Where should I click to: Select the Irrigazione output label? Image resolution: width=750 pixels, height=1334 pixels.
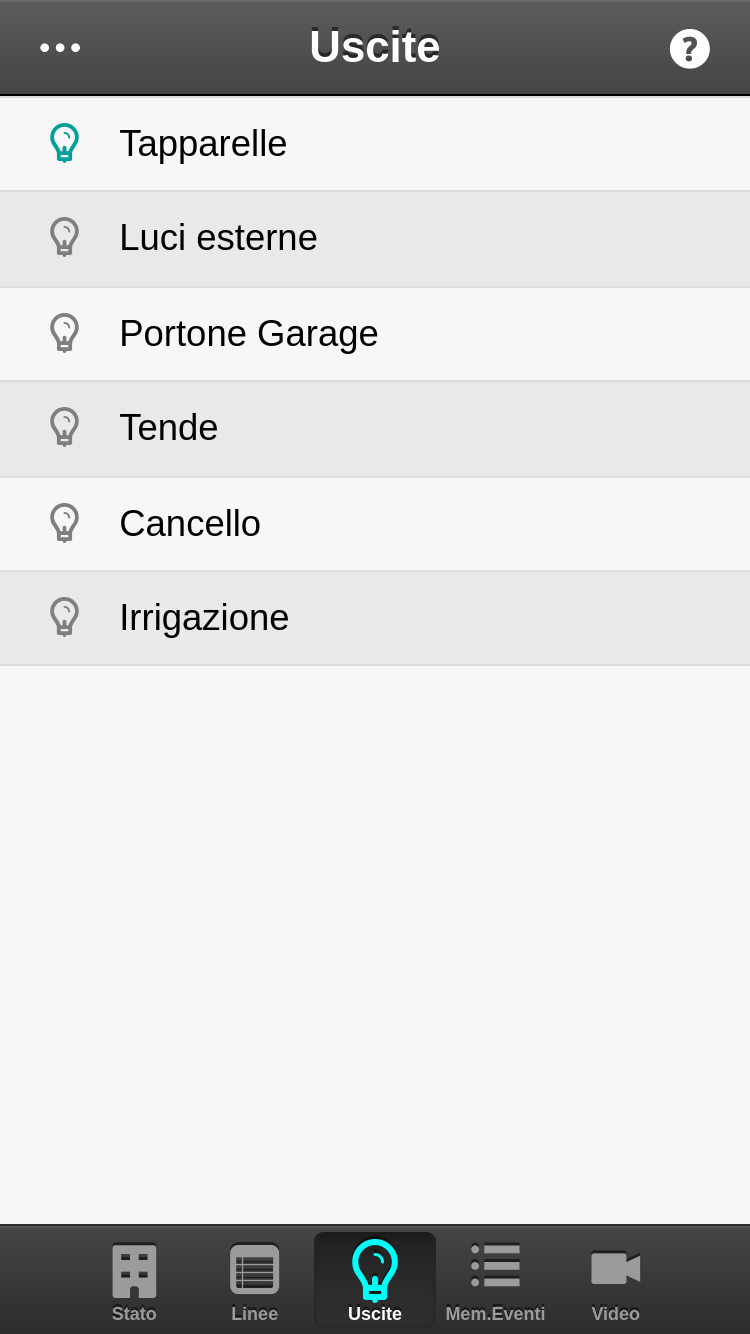tap(204, 617)
